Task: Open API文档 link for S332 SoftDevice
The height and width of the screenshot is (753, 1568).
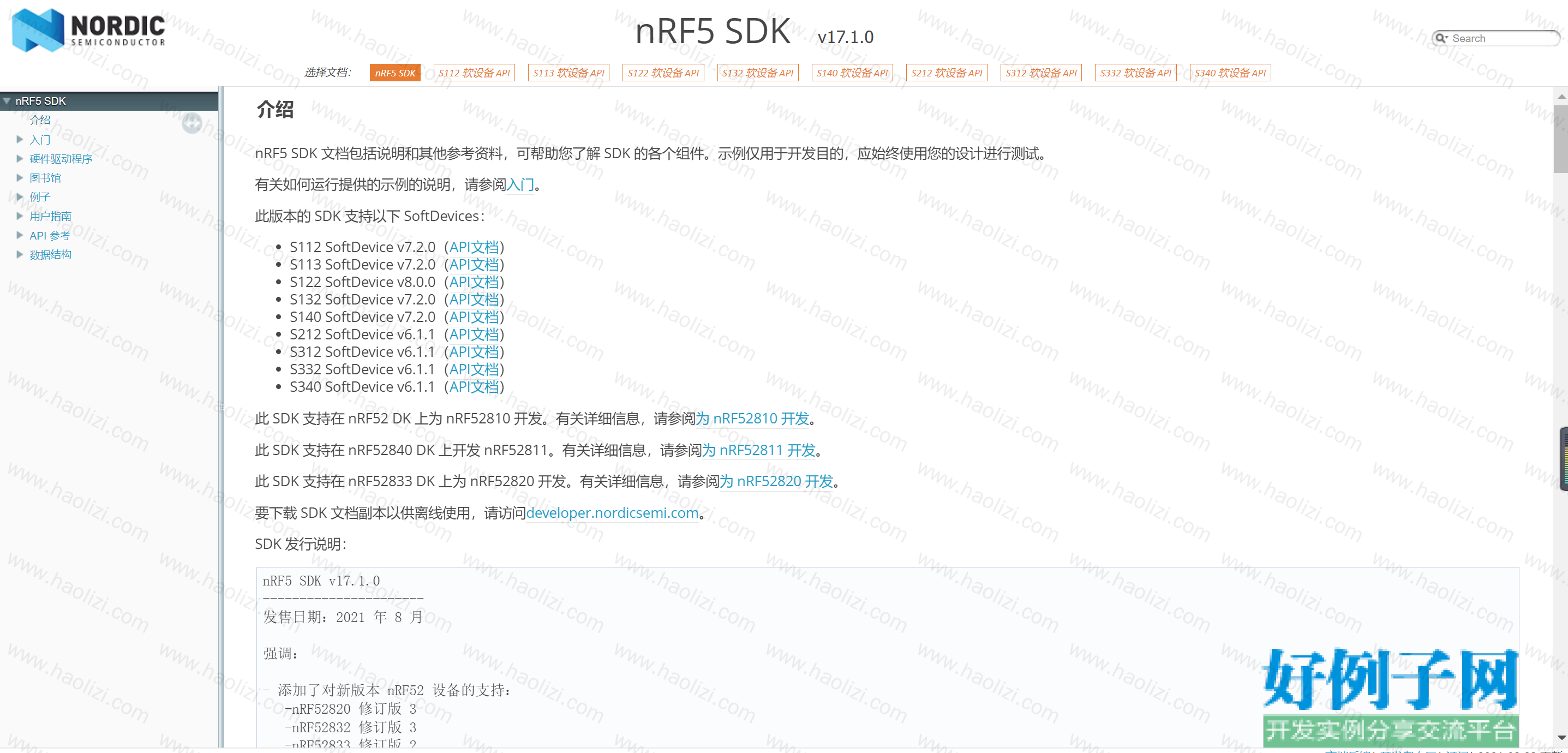Action: (x=474, y=369)
